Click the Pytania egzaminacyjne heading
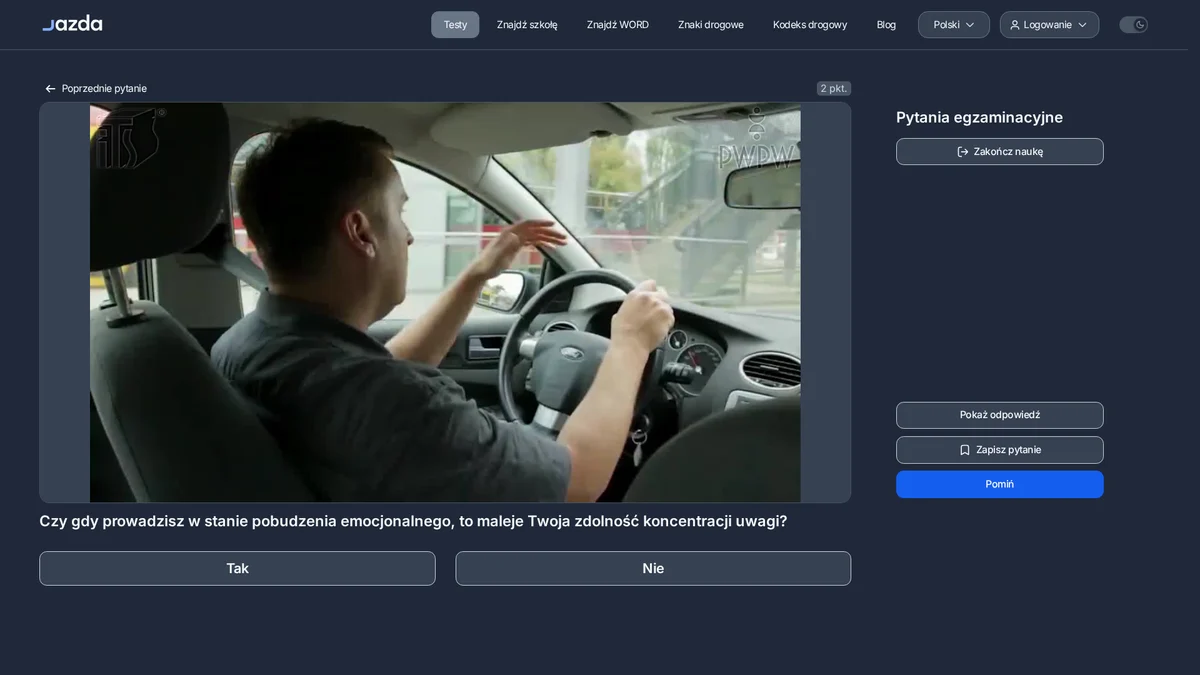This screenshot has height=675, width=1200. click(x=979, y=117)
